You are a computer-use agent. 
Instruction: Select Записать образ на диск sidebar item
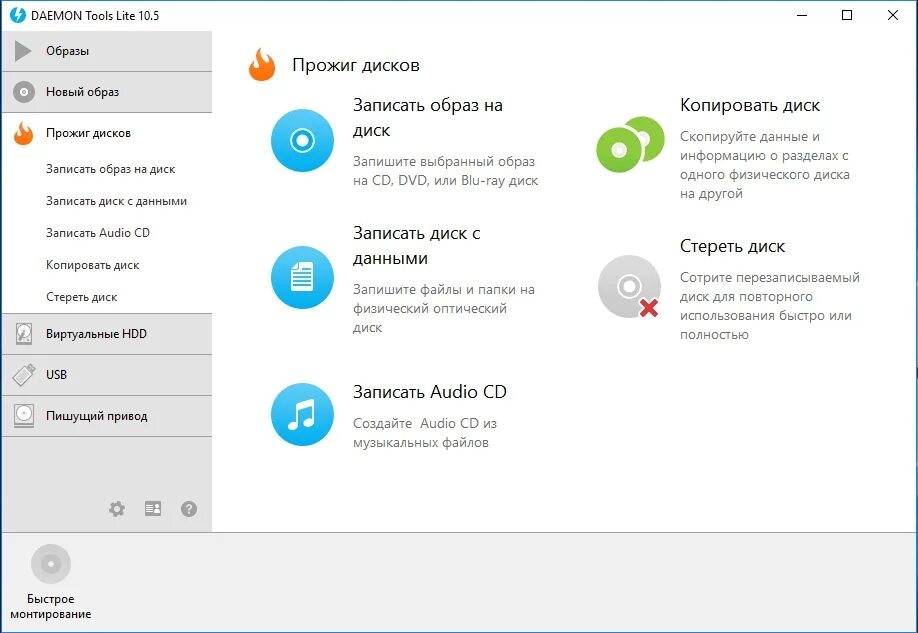(110, 169)
